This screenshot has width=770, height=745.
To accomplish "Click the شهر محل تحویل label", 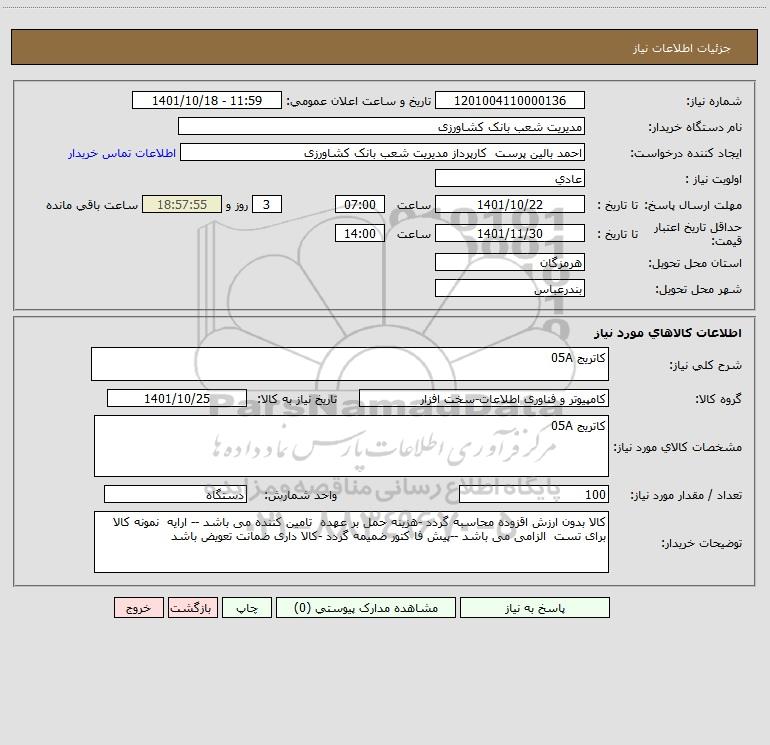I will tap(698, 289).
